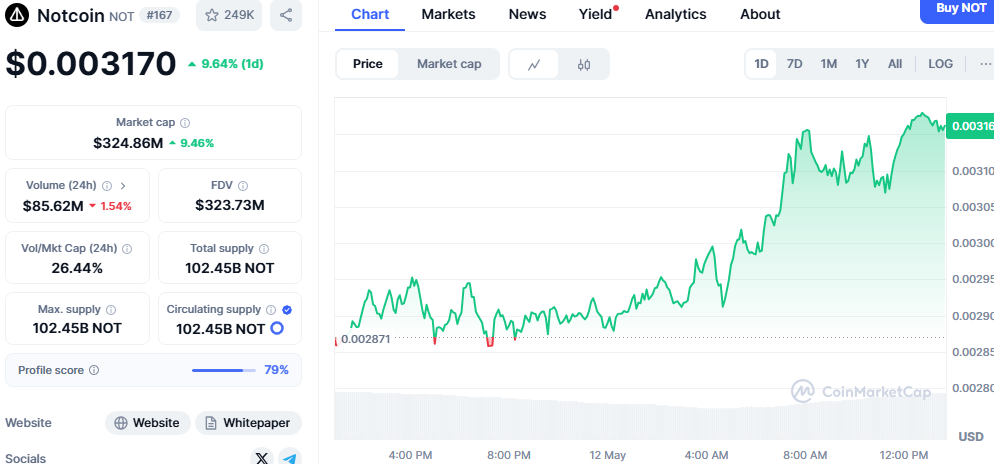The width and height of the screenshot is (994, 464).
Task: Open the Yield tab
Action: [x=596, y=14]
